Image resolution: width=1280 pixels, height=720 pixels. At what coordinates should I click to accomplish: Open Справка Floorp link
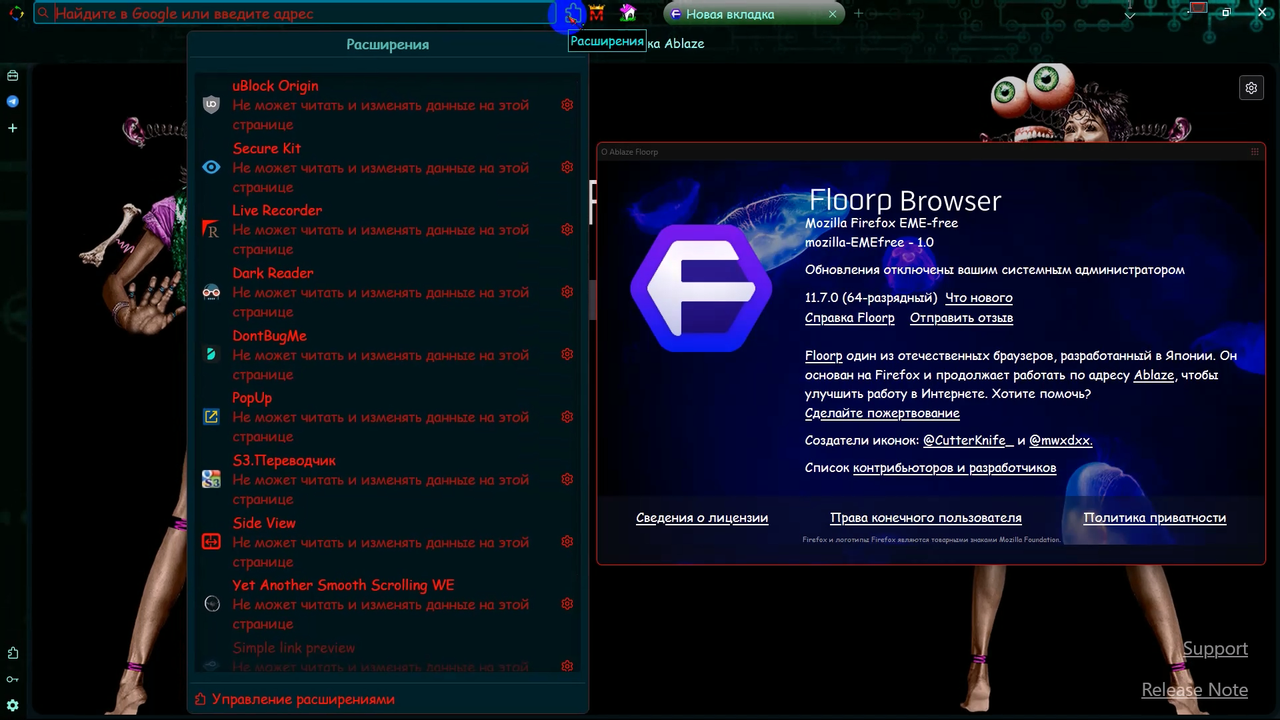tap(850, 318)
